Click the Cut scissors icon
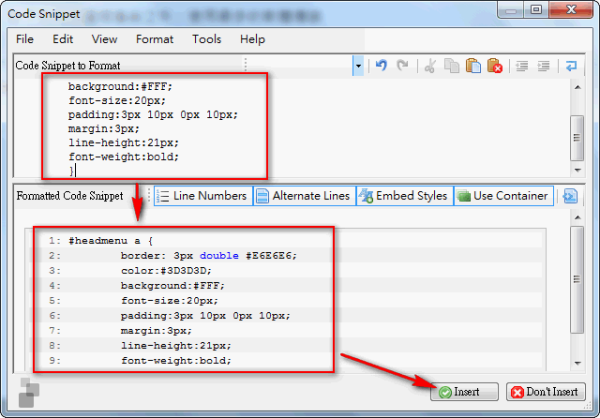This screenshot has width=600, height=418. (x=430, y=65)
